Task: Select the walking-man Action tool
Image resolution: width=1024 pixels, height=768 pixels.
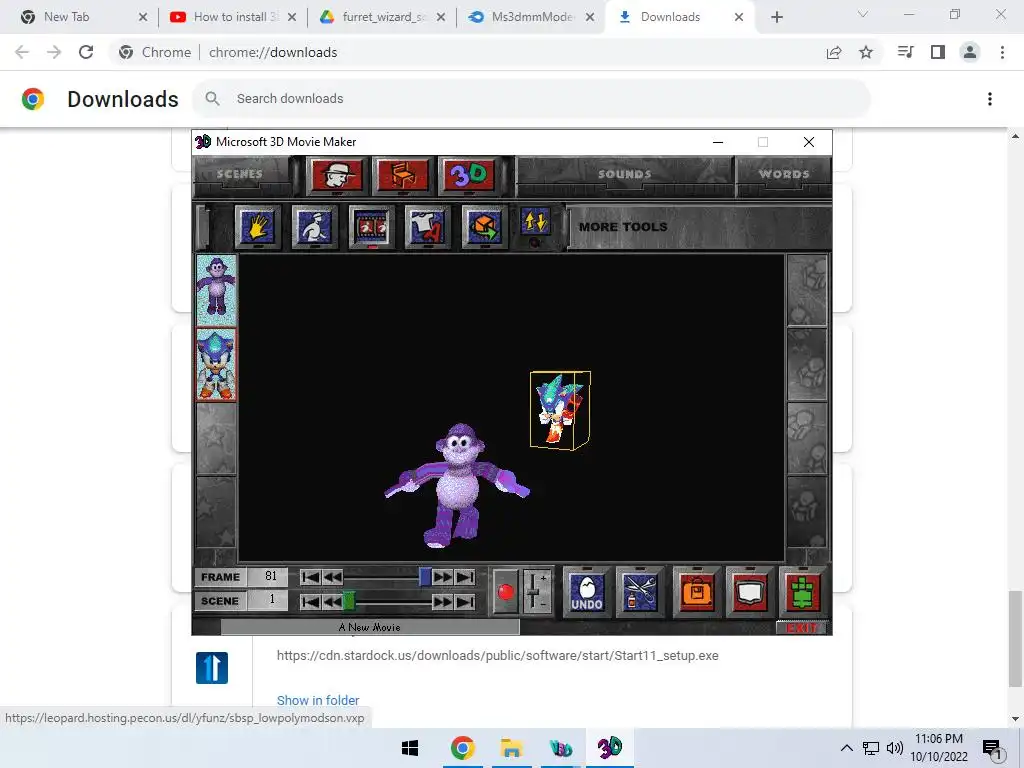Action: (315, 227)
